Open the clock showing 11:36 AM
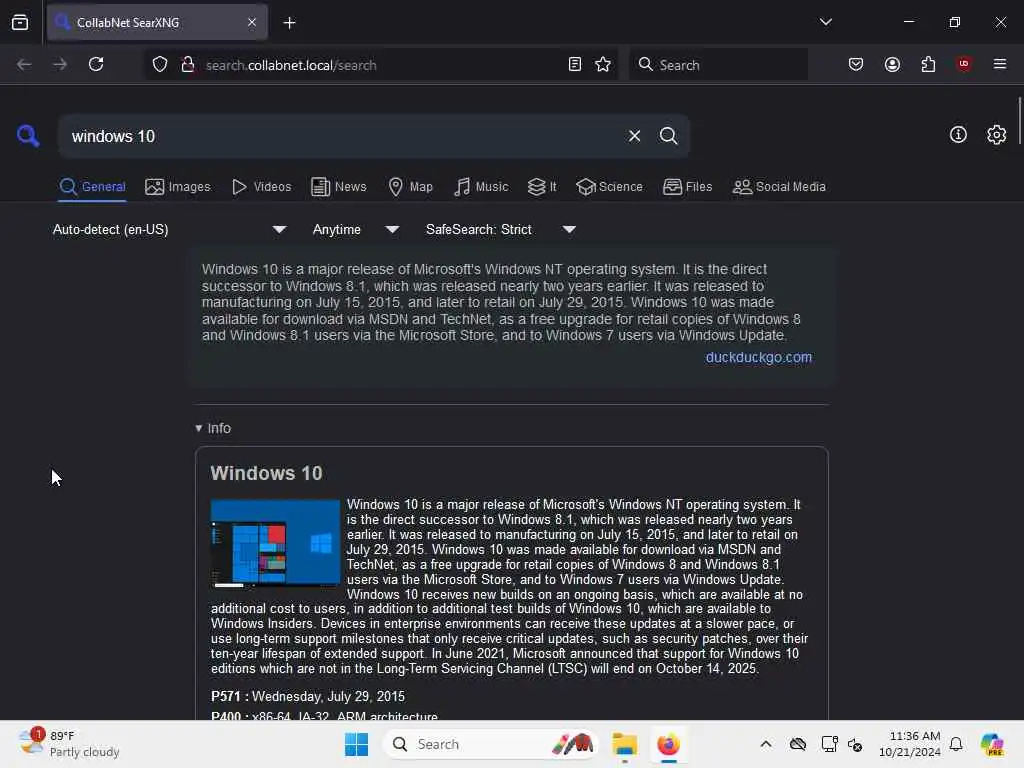Viewport: 1024px width, 768px height. 910,744
